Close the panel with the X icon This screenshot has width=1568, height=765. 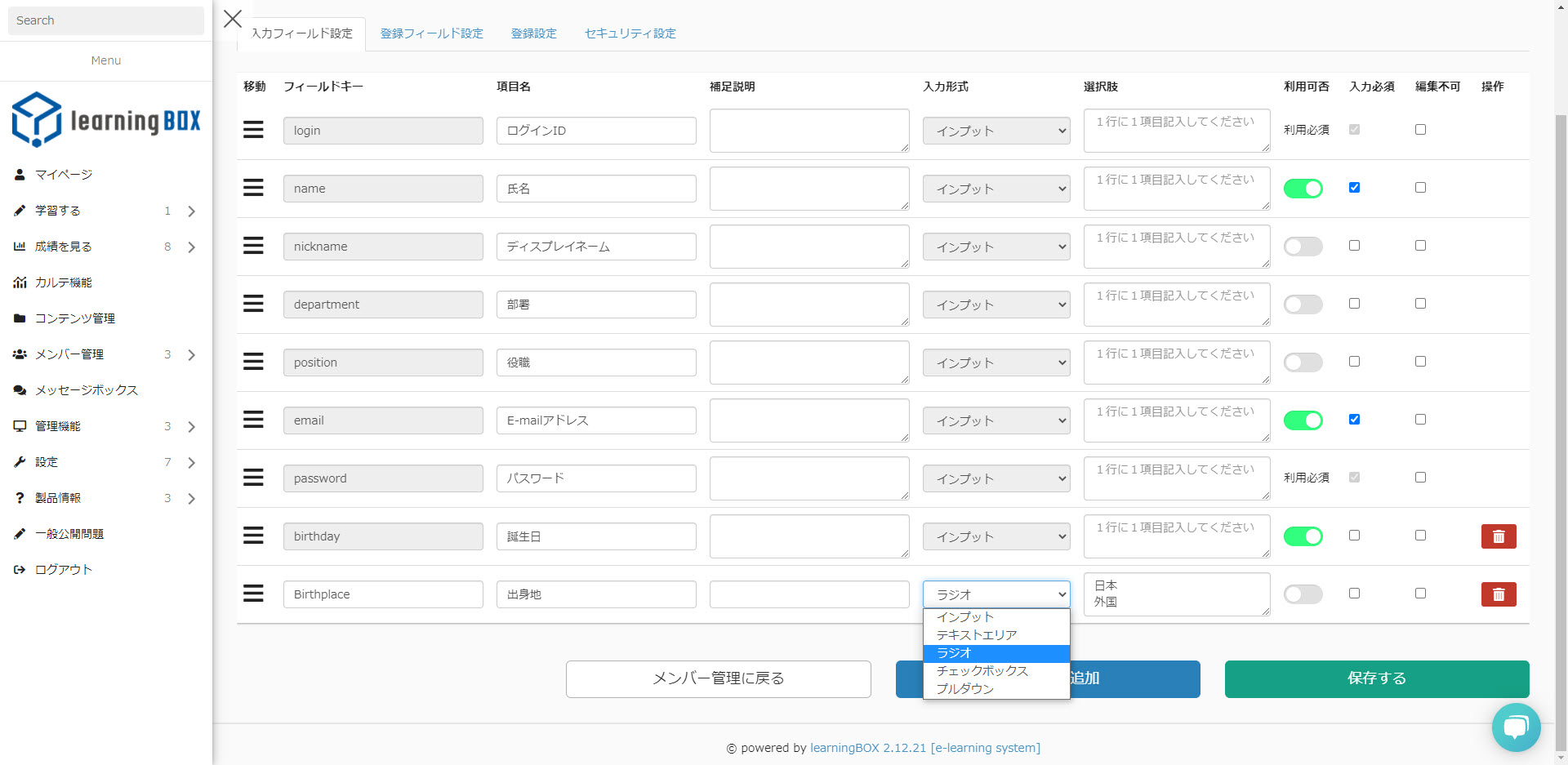(x=233, y=19)
